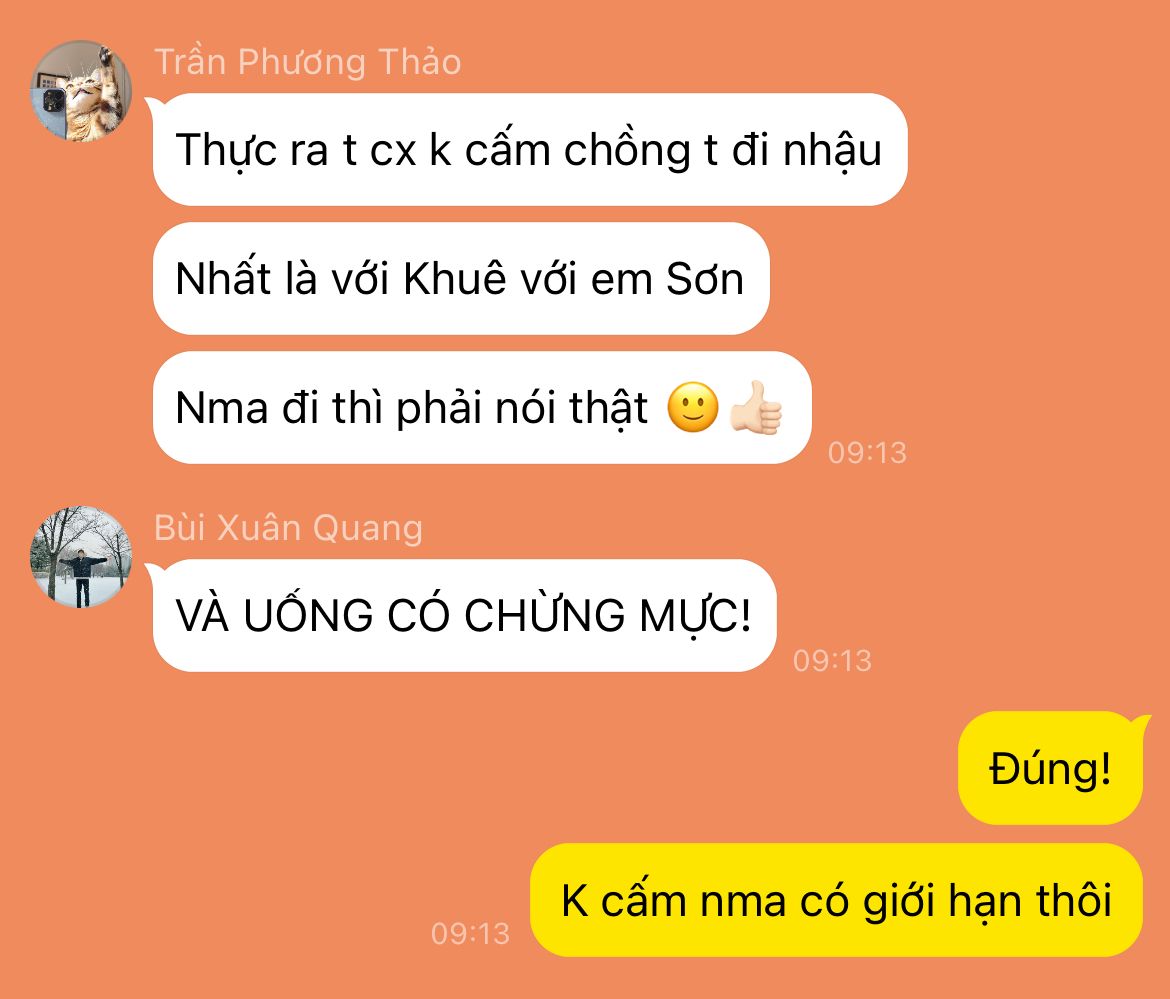1170x999 pixels.
Task: Tap the word 'thôi' in last yellow bubble
Action: 1074,900
